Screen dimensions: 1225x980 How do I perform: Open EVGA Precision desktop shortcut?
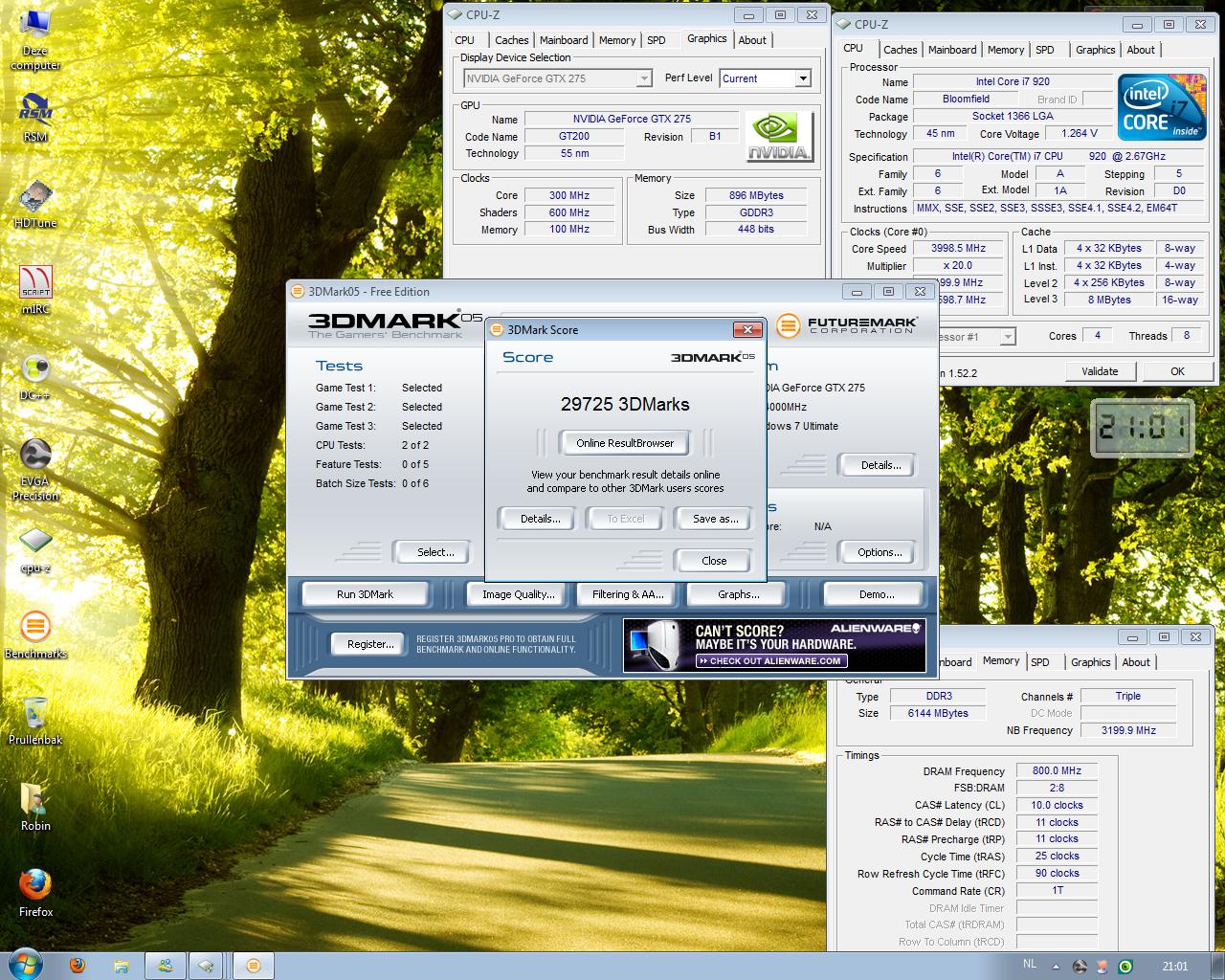click(35, 468)
